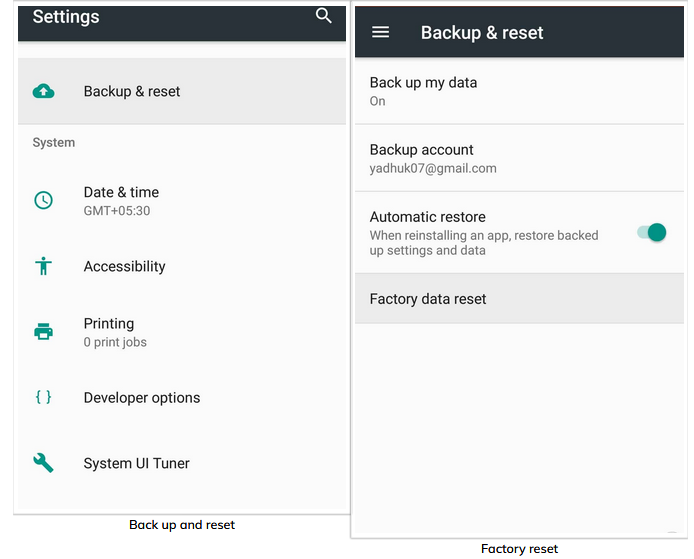Click the Accessibility person icon
The image size is (694, 559).
[44, 266]
